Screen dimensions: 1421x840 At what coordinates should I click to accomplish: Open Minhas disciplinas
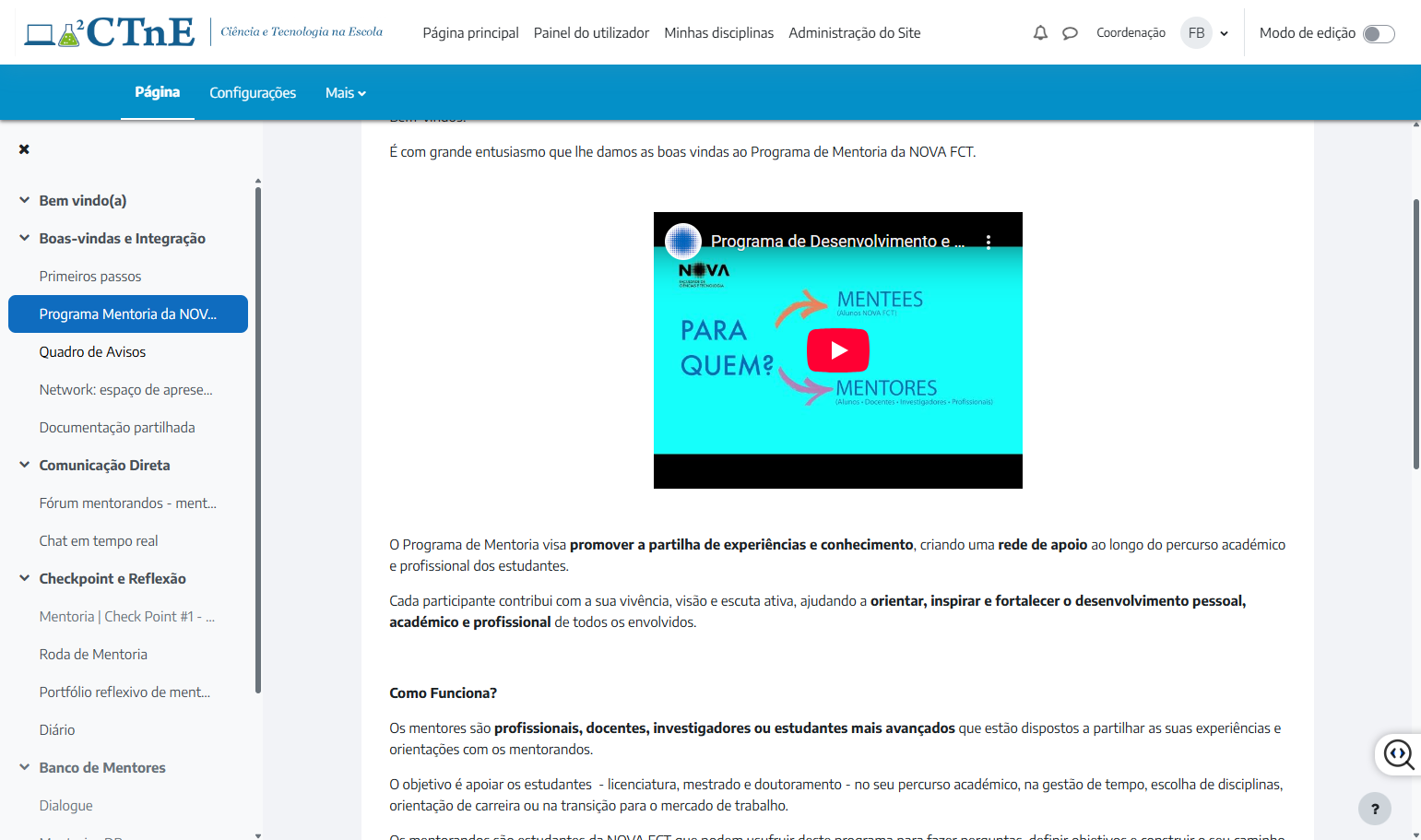[x=718, y=33]
